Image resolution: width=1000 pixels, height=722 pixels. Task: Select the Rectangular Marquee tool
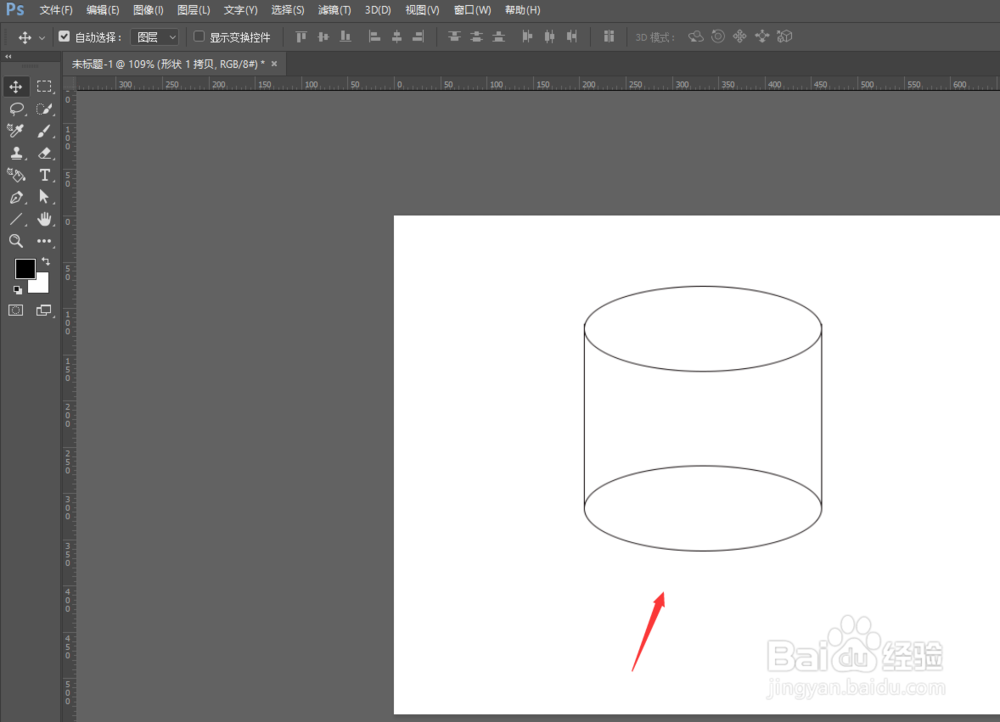(44, 87)
